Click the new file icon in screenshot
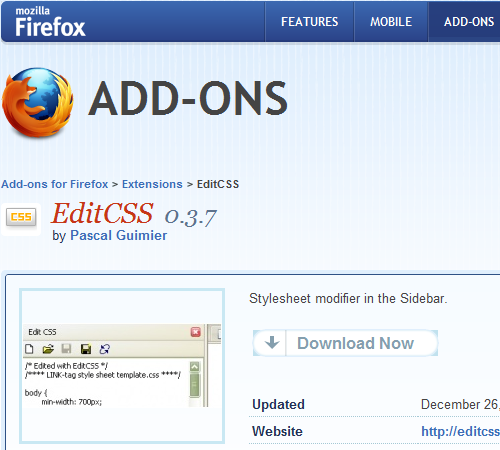This screenshot has height=450, width=500. (x=29, y=349)
